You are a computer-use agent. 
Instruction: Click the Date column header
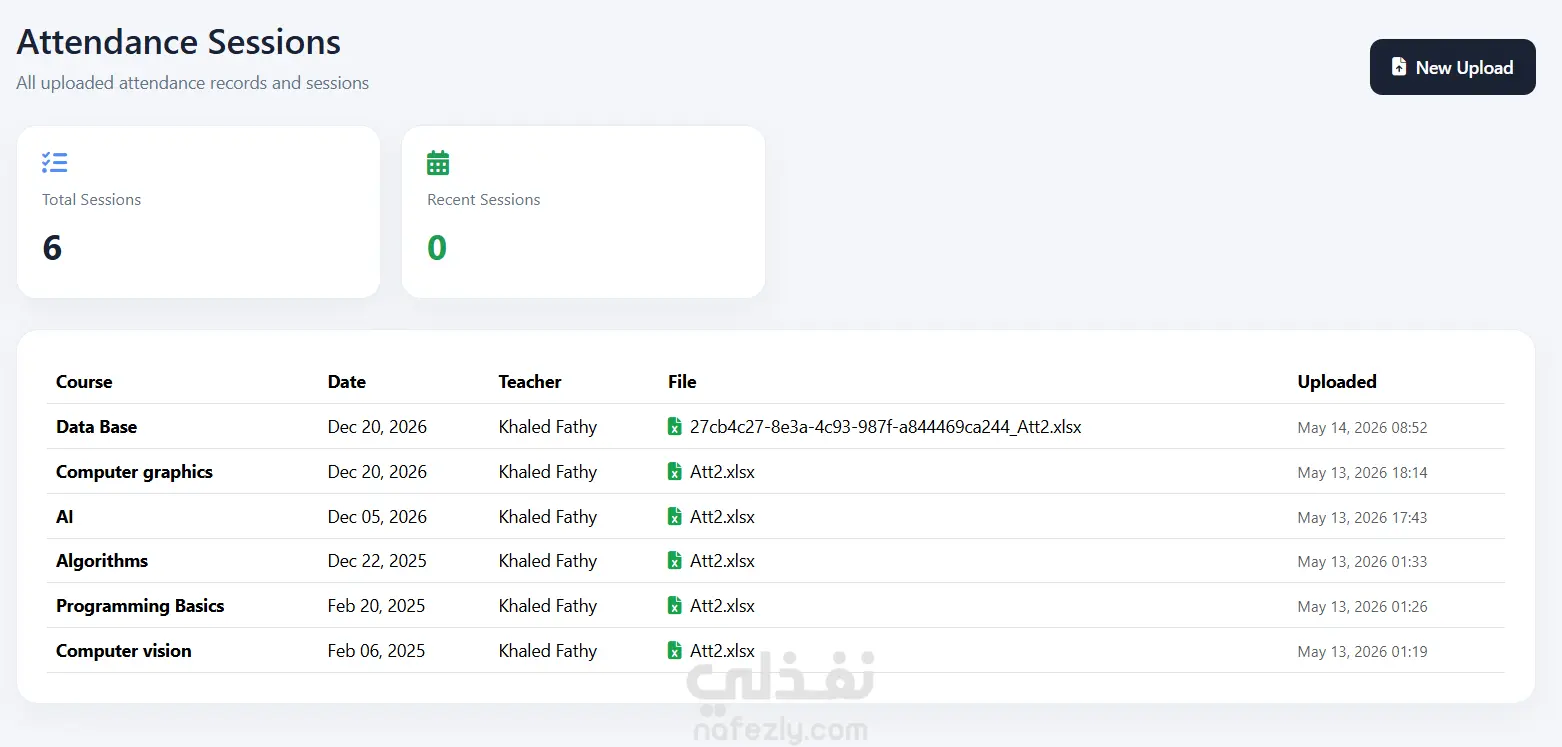coord(347,382)
